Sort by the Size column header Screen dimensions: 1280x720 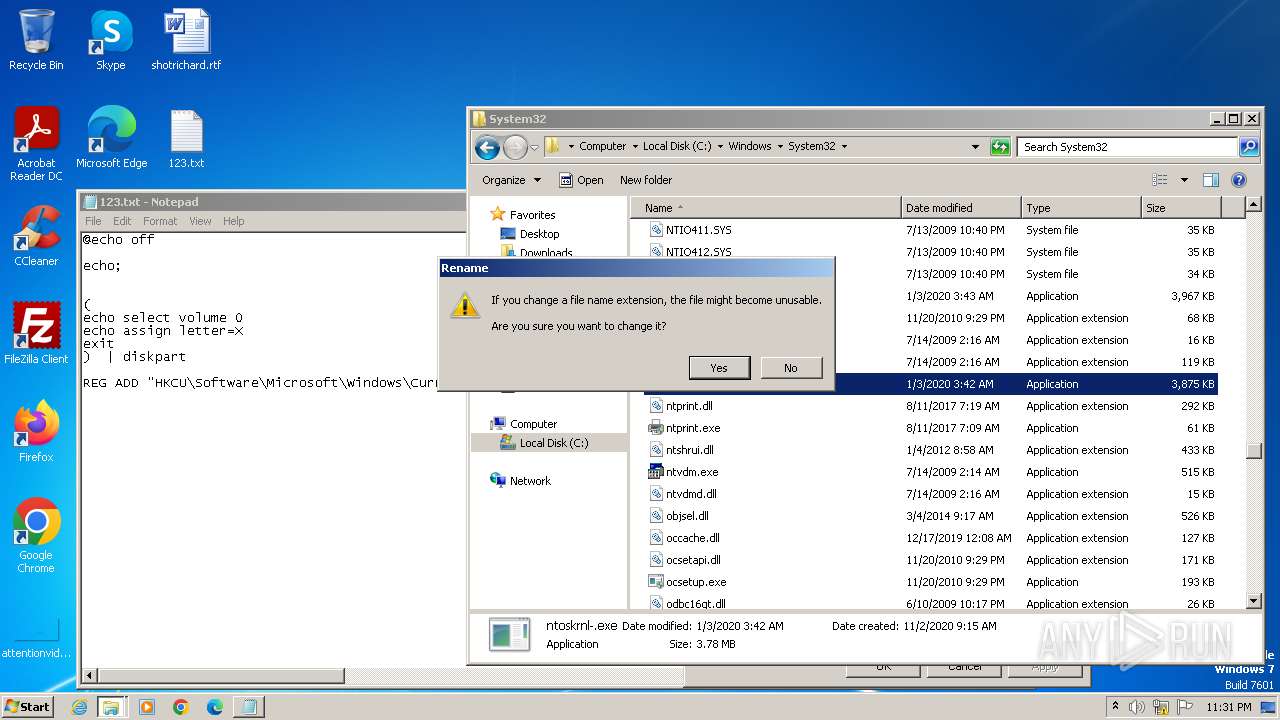[x=1181, y=208]
